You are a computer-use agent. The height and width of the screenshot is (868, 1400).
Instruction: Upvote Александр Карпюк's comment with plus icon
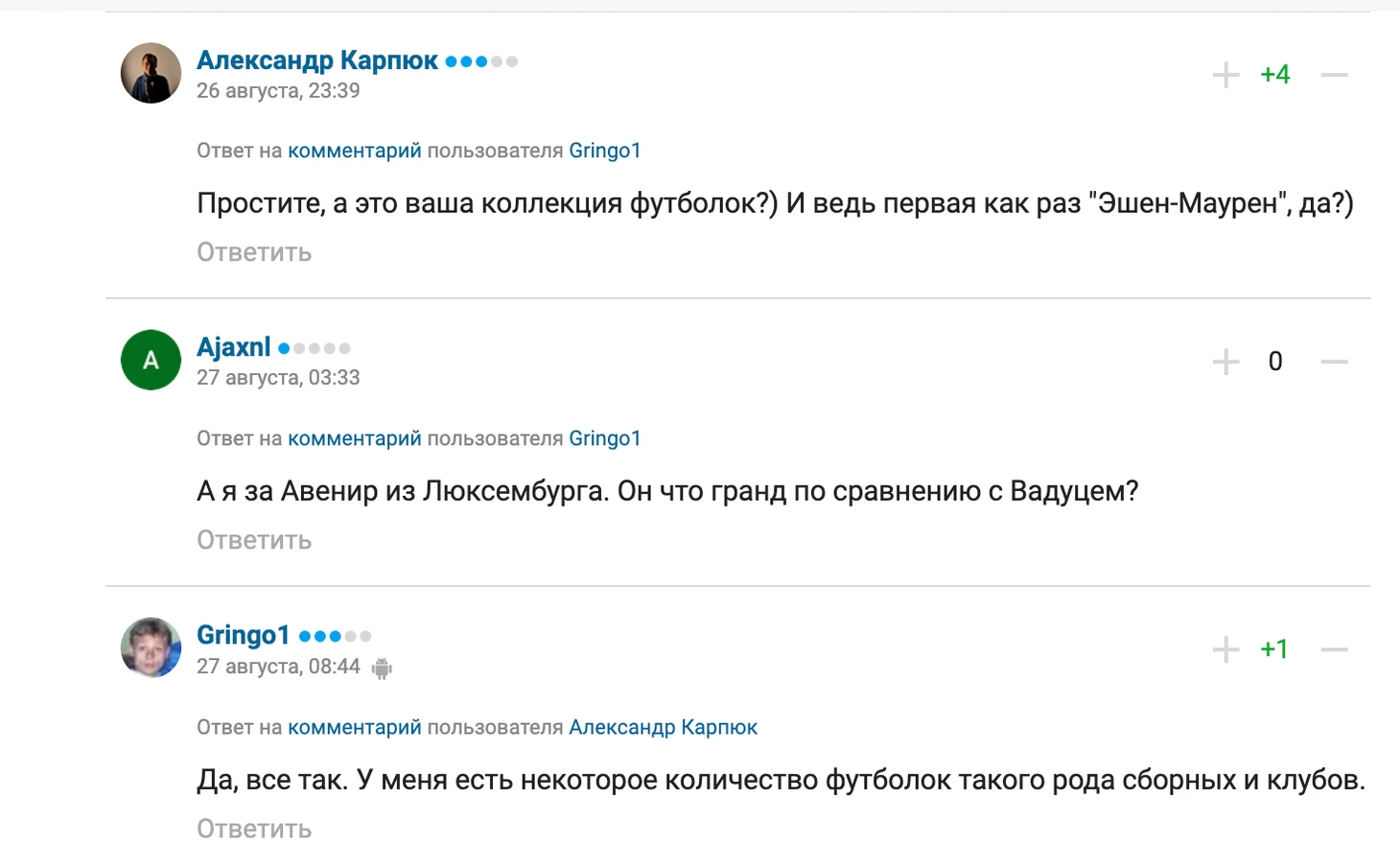(1225, 75)
